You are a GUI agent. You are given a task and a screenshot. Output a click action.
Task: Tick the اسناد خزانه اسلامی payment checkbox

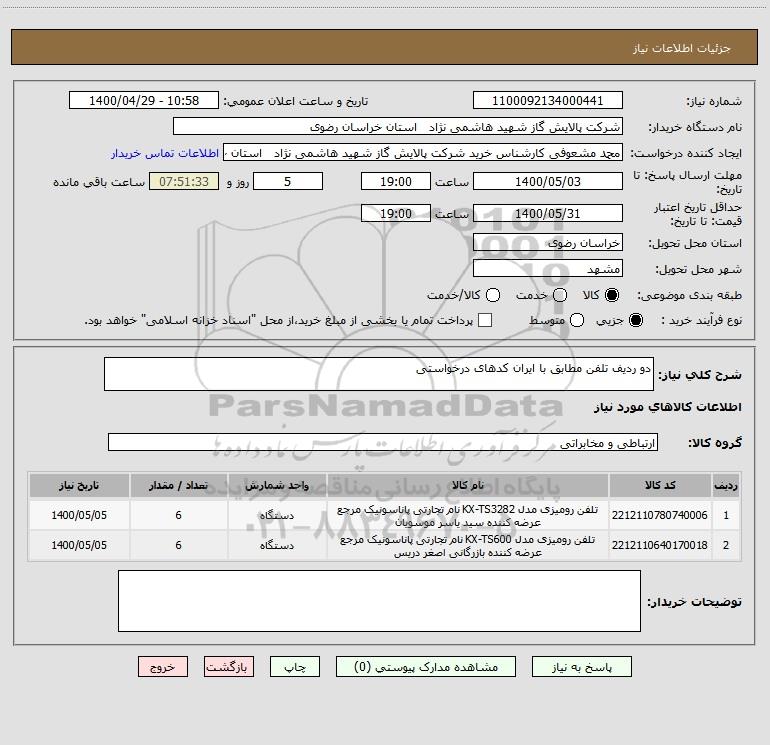485,320
